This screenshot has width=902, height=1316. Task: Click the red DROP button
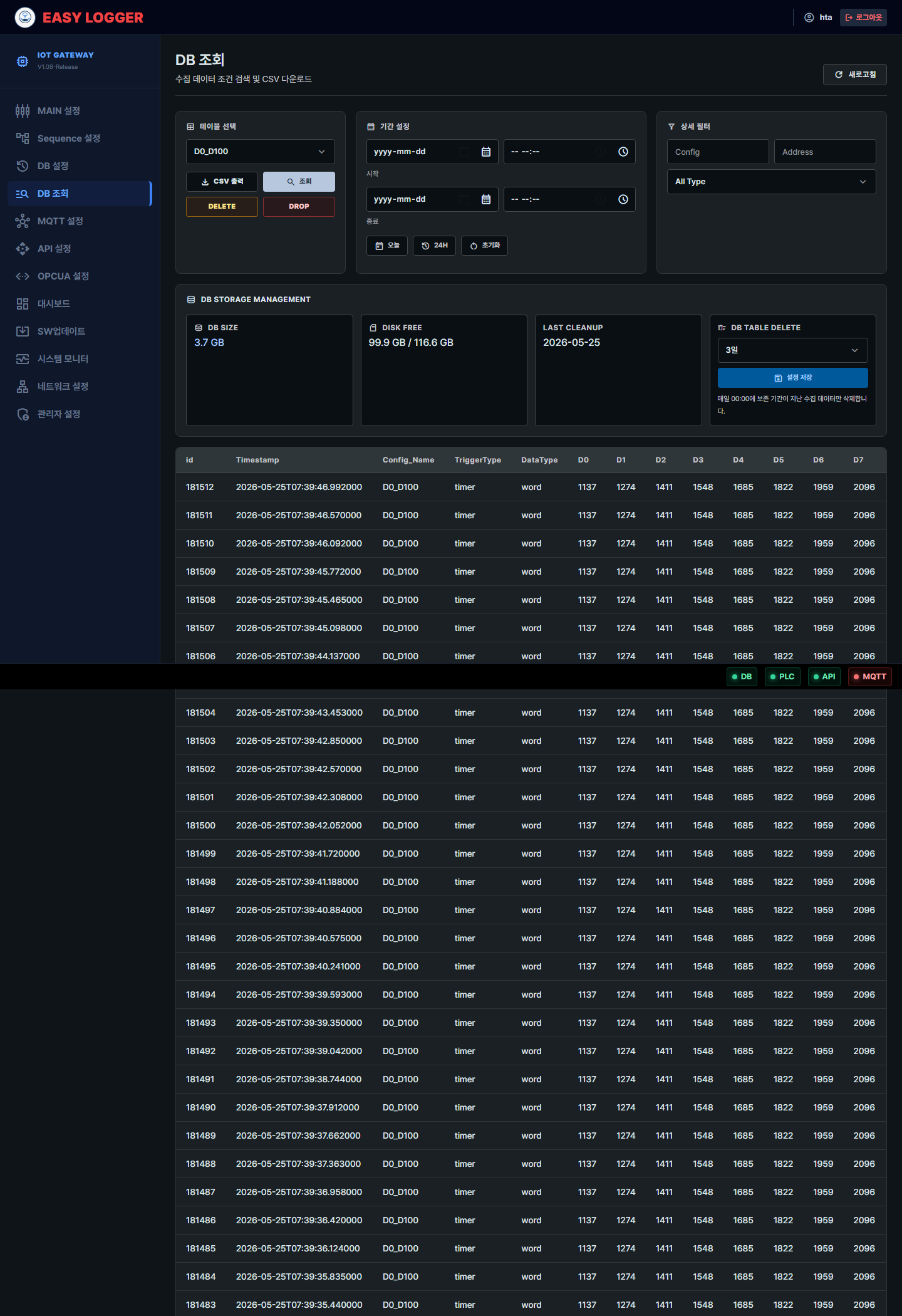point(299,207)
